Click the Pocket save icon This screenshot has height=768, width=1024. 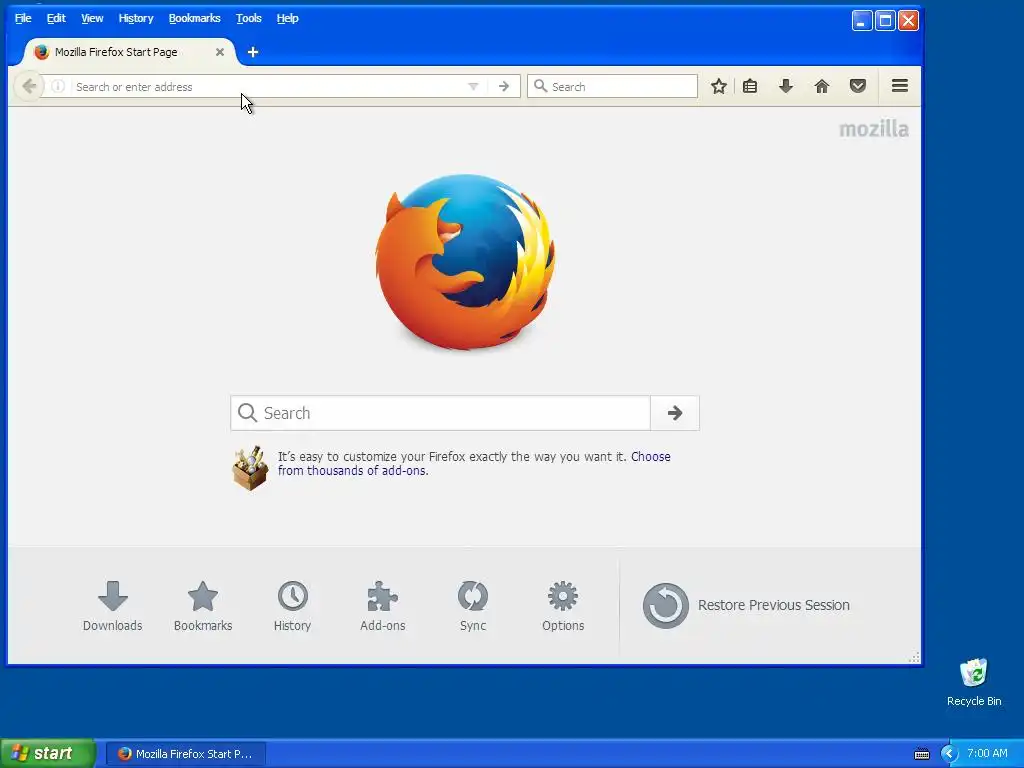coord(857,86)
